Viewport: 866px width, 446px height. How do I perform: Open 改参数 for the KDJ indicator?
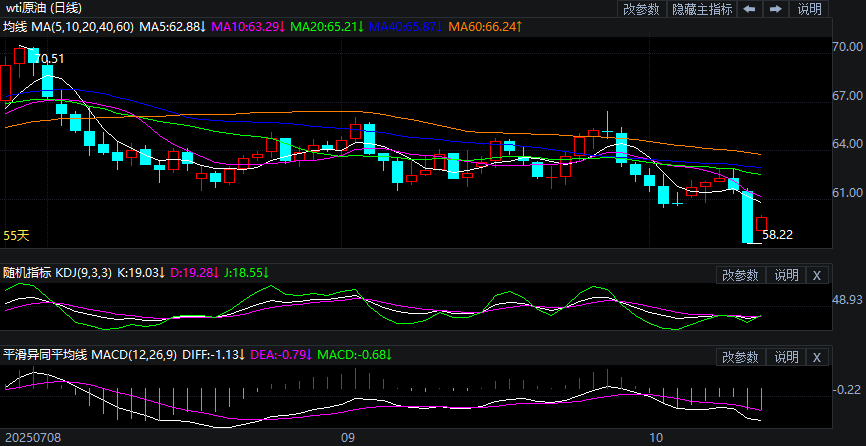[741, 275]
